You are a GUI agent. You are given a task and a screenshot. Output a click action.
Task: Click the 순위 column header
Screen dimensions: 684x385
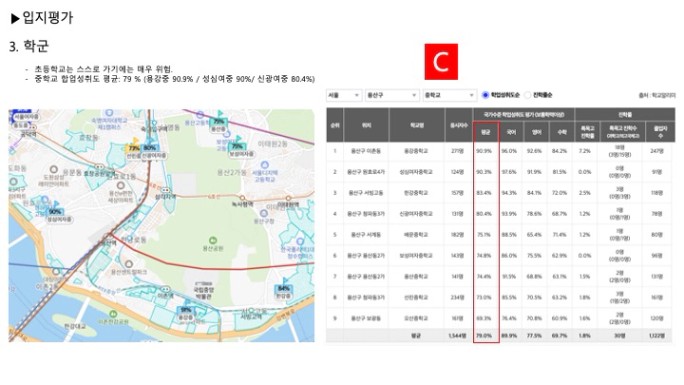335,125
